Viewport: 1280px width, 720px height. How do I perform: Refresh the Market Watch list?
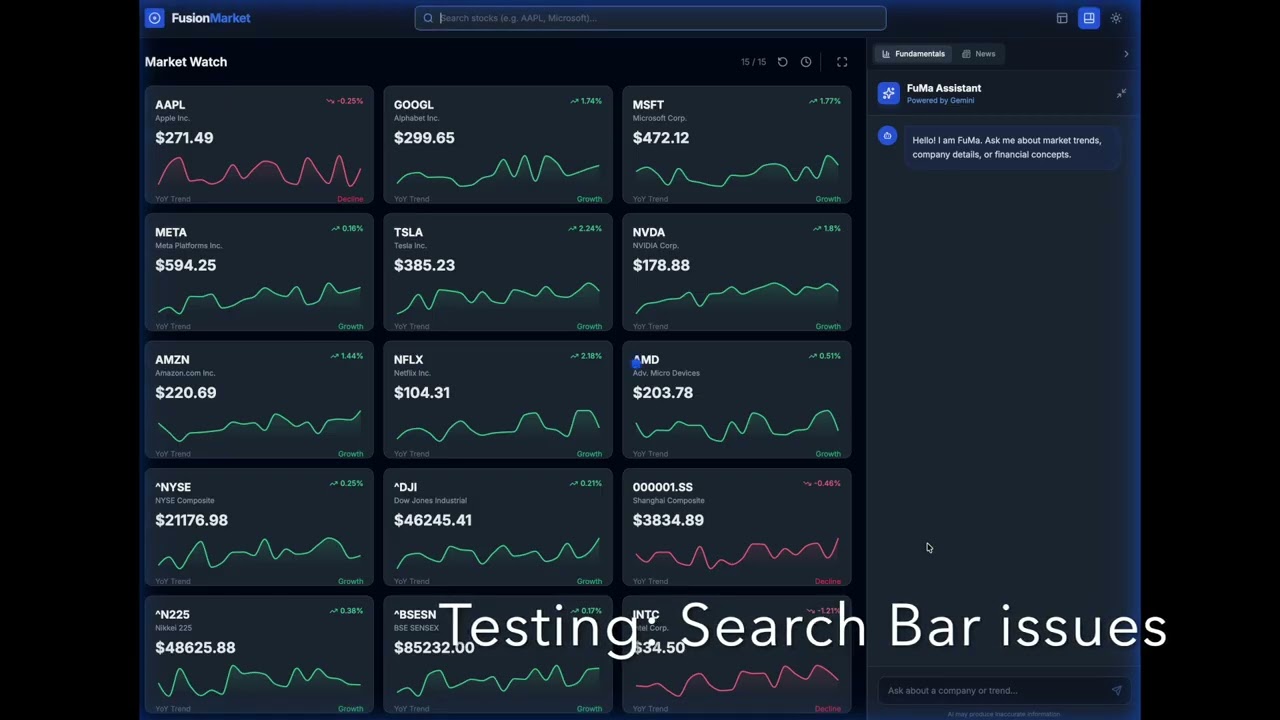tap(782, 62)
